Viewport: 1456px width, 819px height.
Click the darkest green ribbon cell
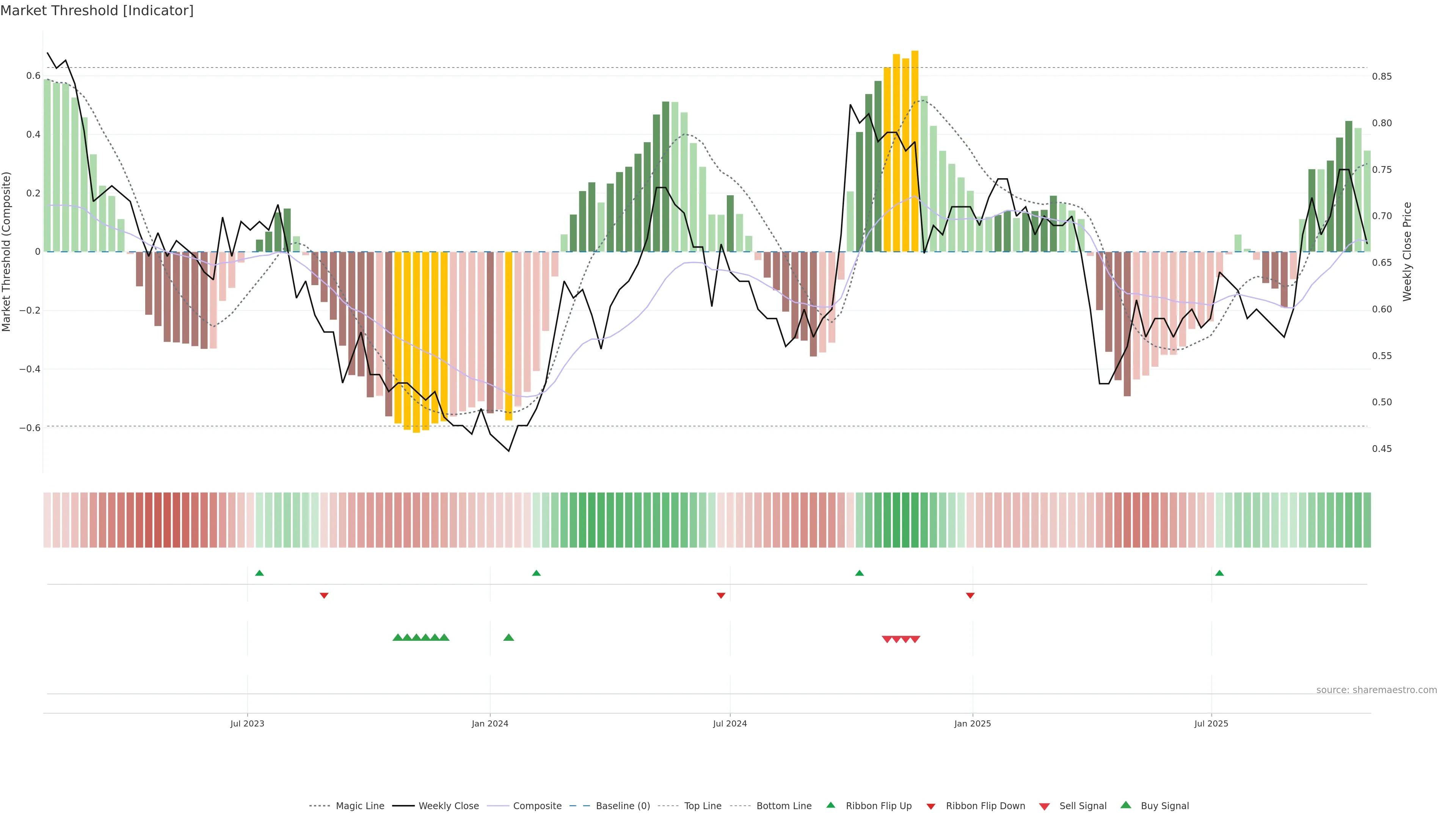click(x=905, y=520)
